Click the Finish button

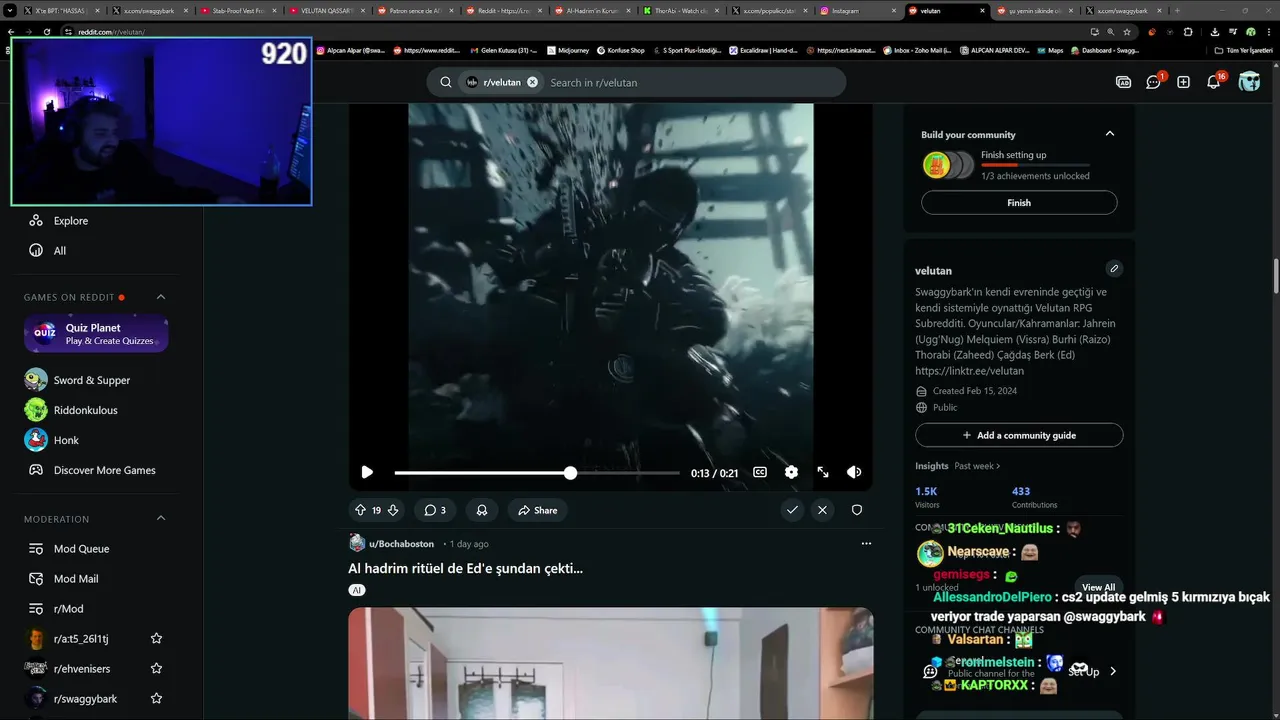tap(1019, 203)
